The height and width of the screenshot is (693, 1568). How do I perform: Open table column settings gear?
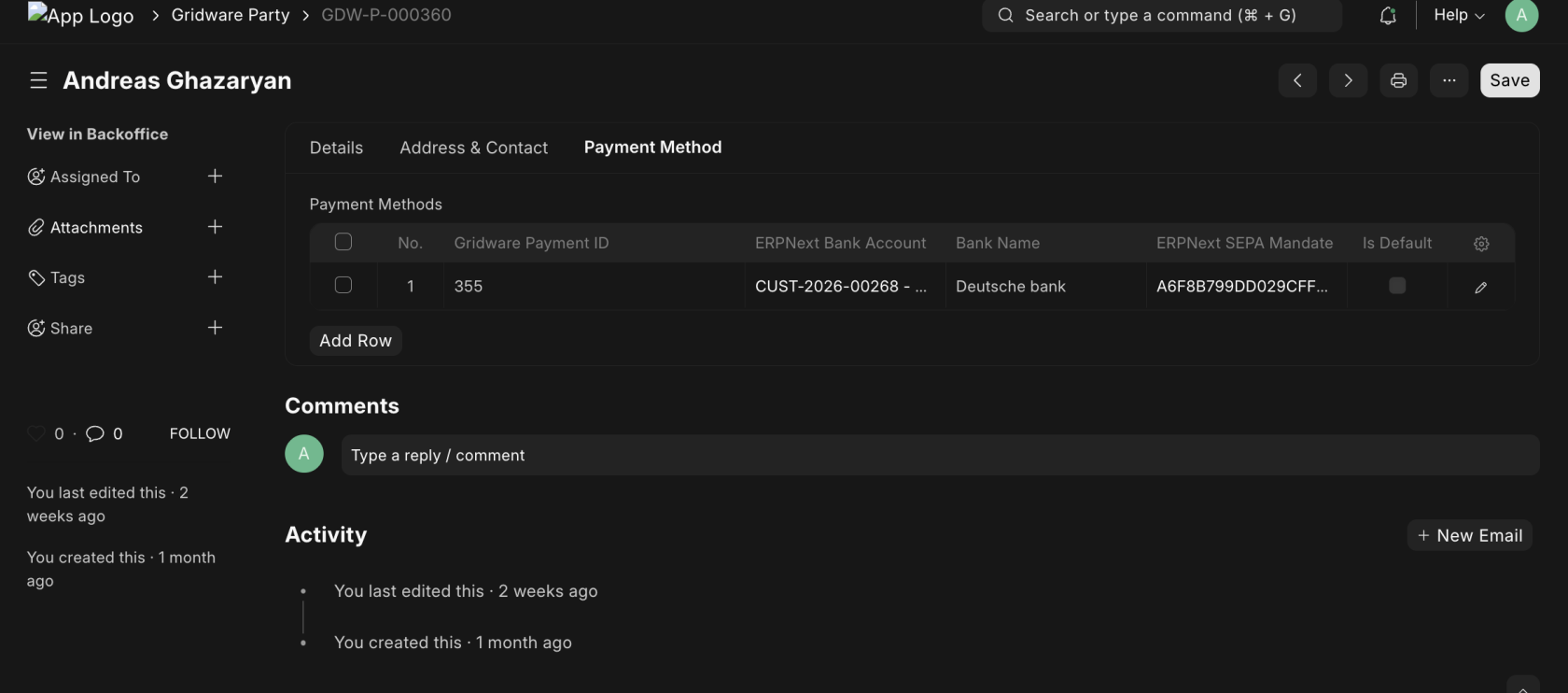click(x=1481, y=244)
